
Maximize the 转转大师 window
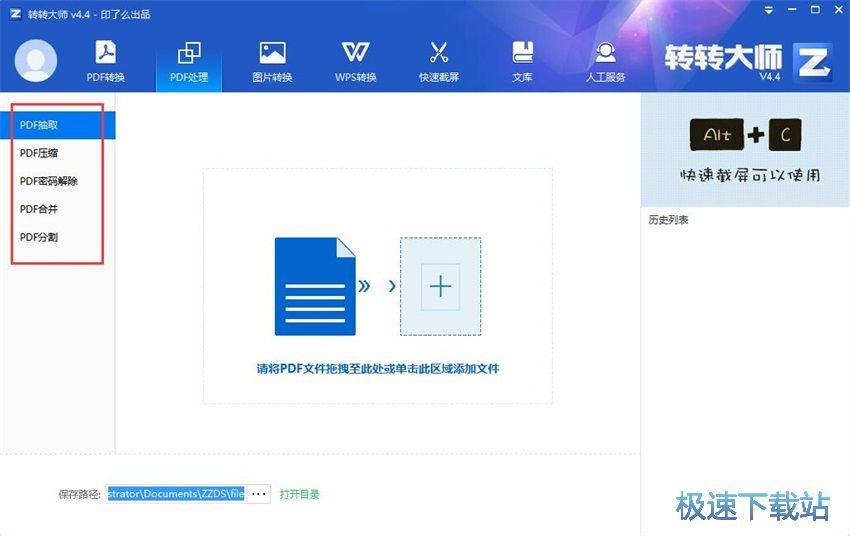(x=815, y=10)
